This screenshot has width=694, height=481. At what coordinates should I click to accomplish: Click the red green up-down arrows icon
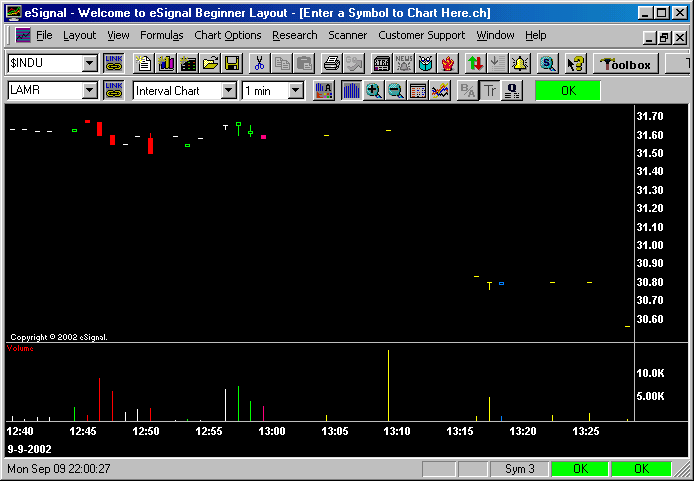coord(476,64)
